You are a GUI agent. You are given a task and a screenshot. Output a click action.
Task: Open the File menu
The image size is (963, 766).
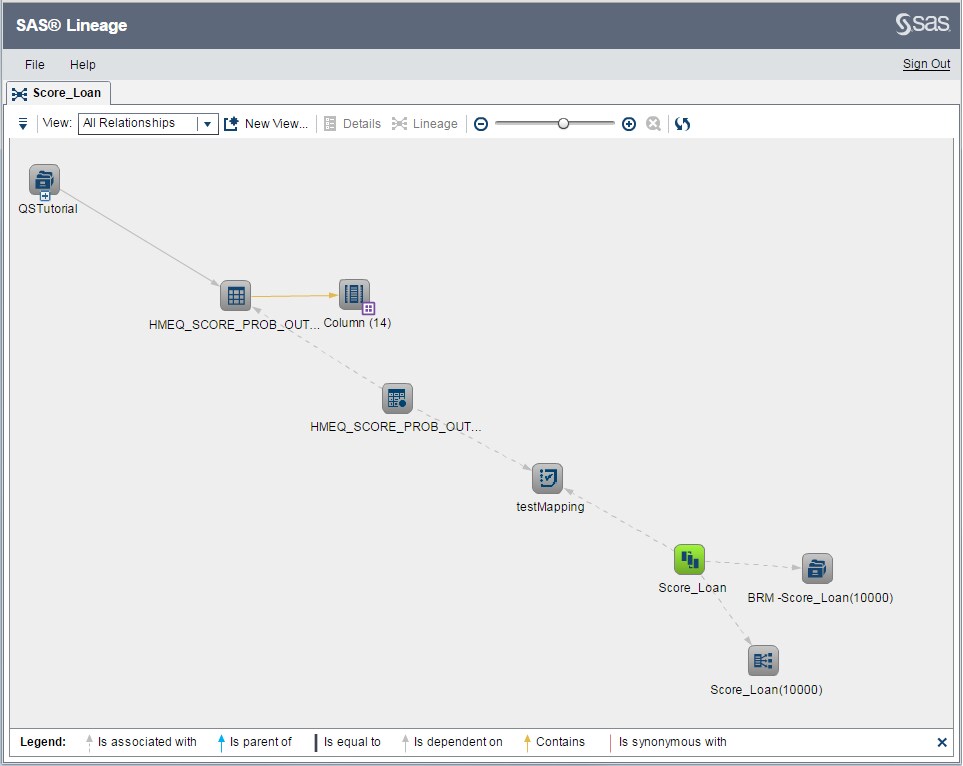(x=34, y=64)
